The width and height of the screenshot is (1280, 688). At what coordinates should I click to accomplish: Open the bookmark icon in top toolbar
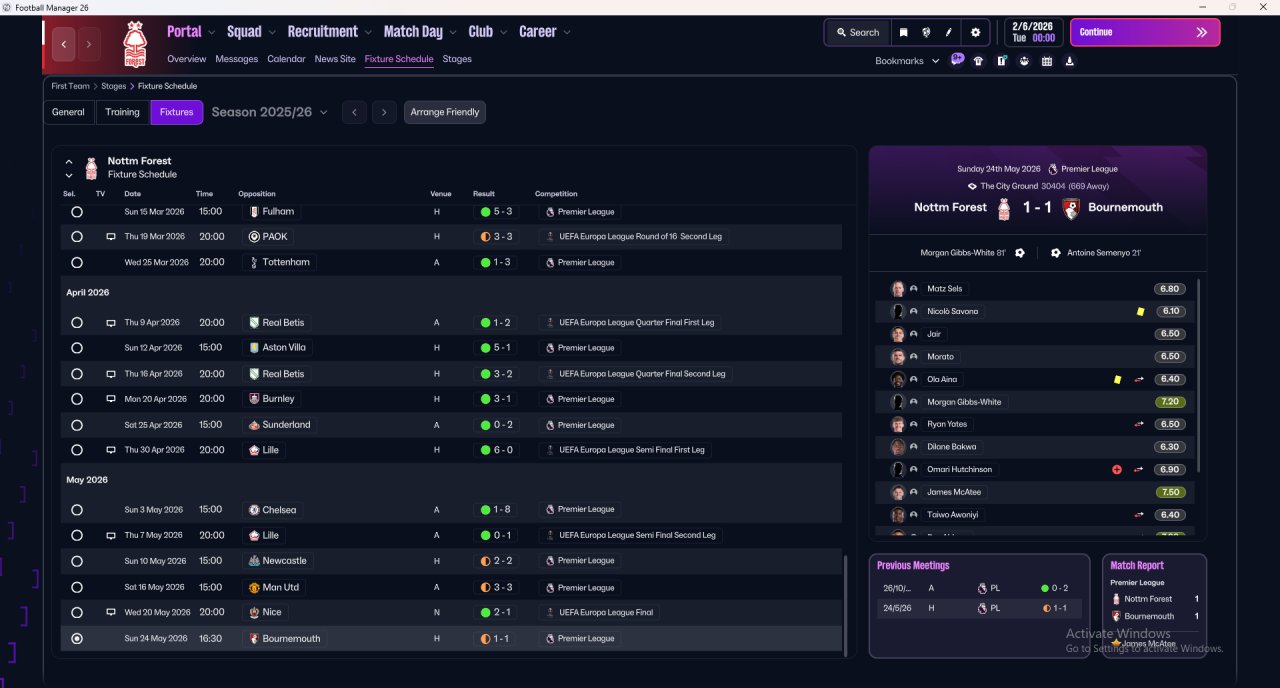click(x=903, y=32)
